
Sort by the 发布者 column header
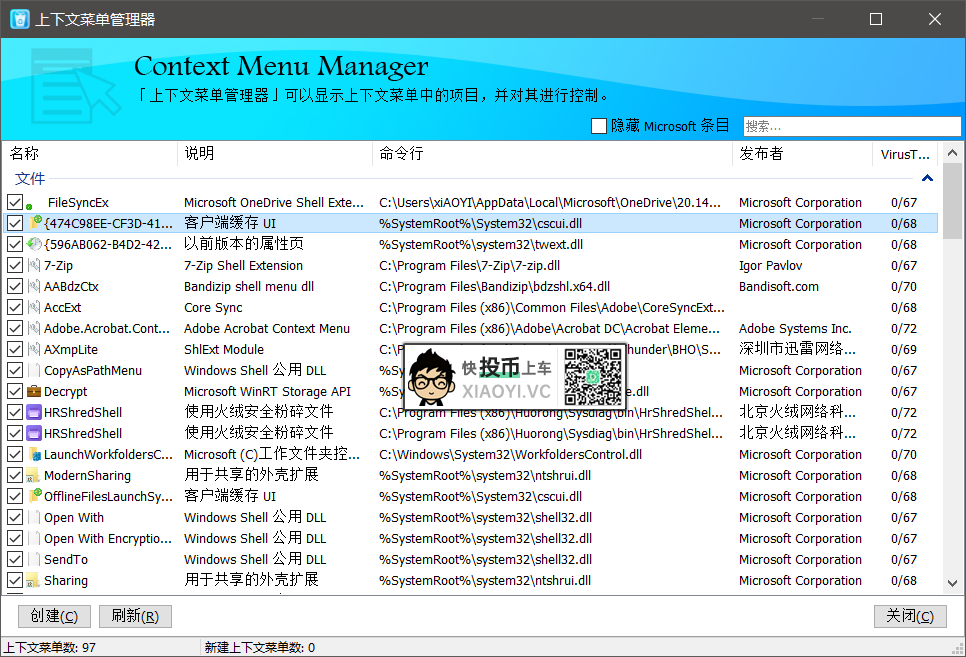(x=800, y=154)
